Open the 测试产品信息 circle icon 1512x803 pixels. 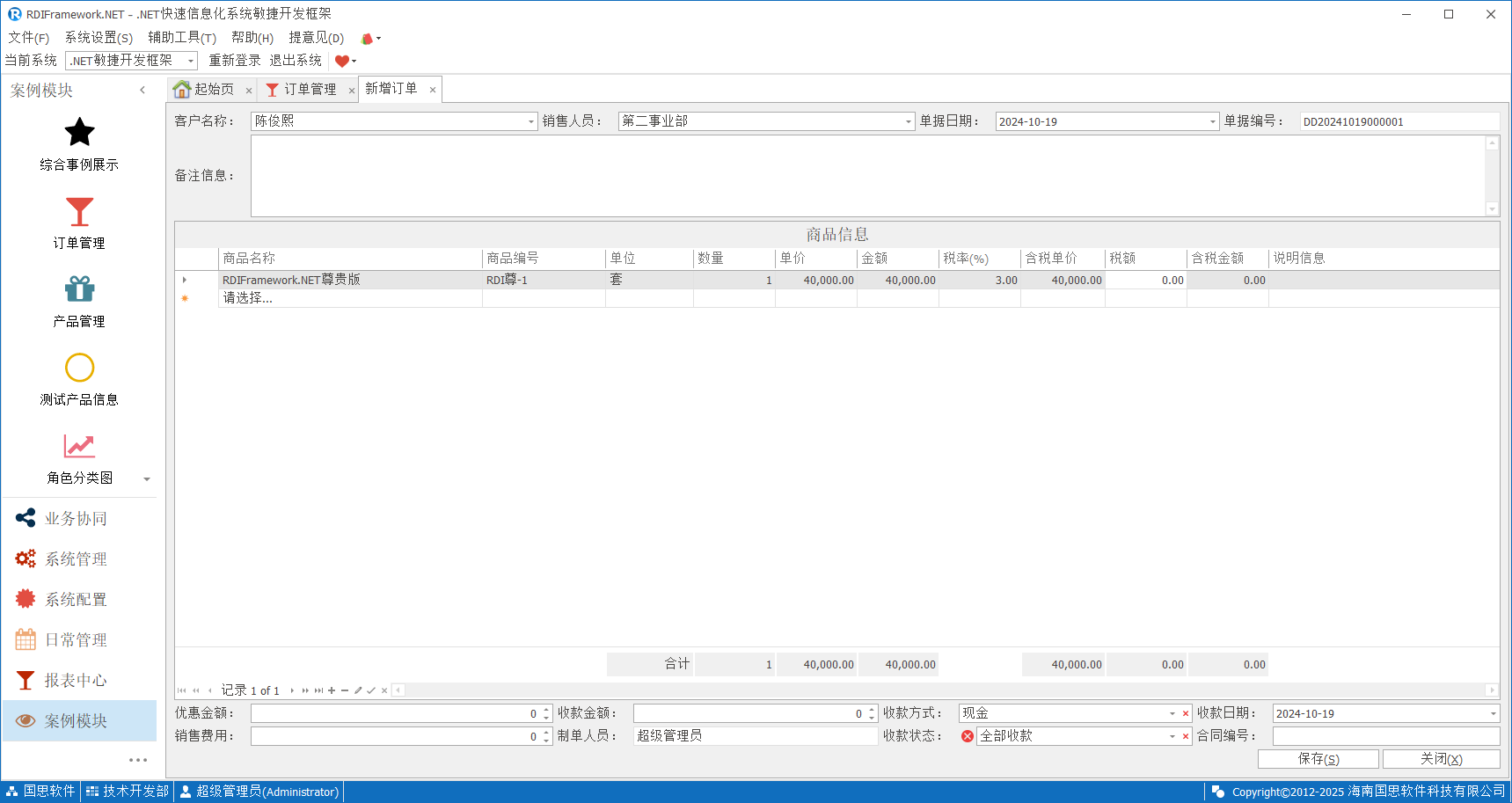[x=79, y=368]
